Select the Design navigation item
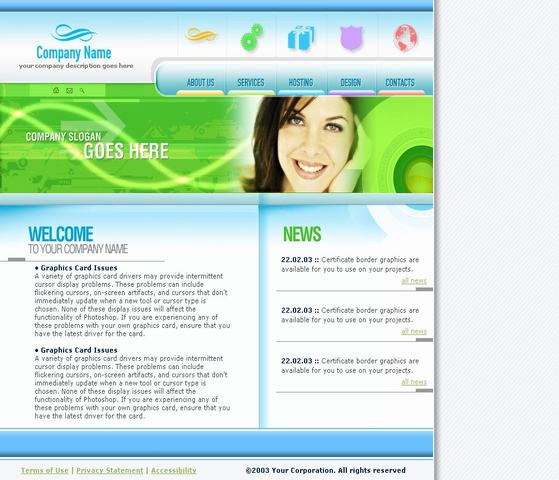Image resolution: width=559 pixels, height=480 pixels. coord(350,83)
